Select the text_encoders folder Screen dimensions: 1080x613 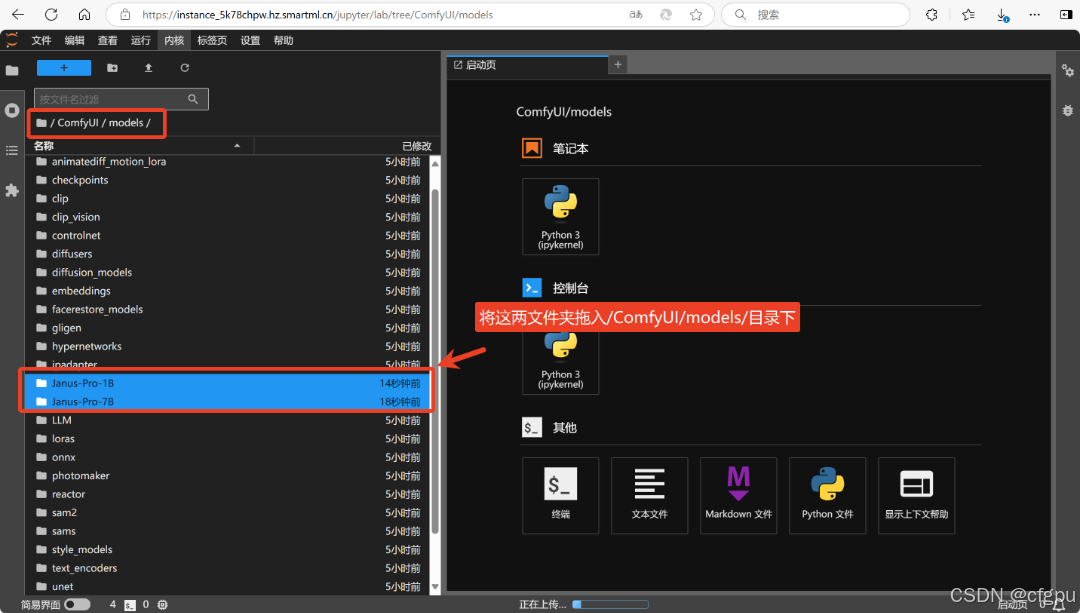click(227, 568)
